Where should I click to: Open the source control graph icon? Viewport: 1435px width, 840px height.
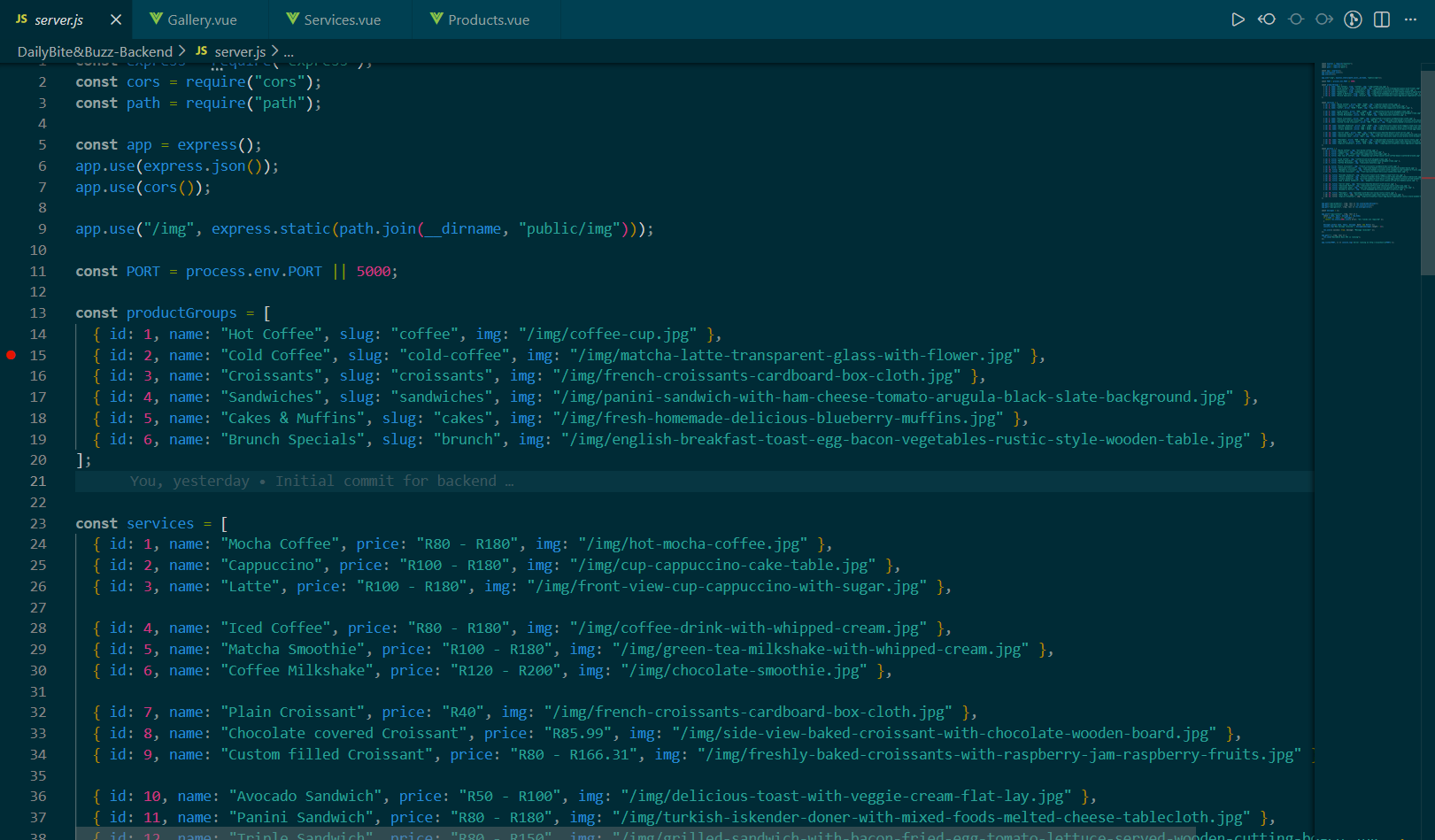coord(1353,18)
